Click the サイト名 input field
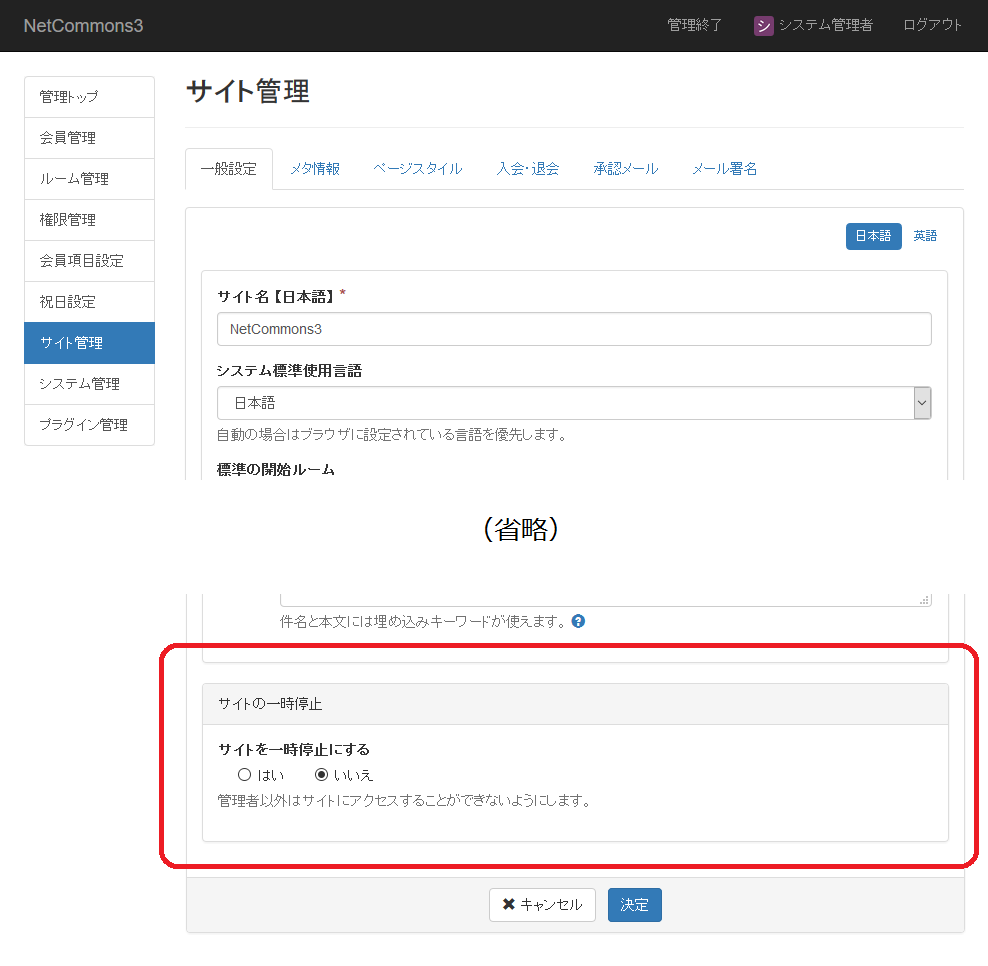 [x=574, y=329]
